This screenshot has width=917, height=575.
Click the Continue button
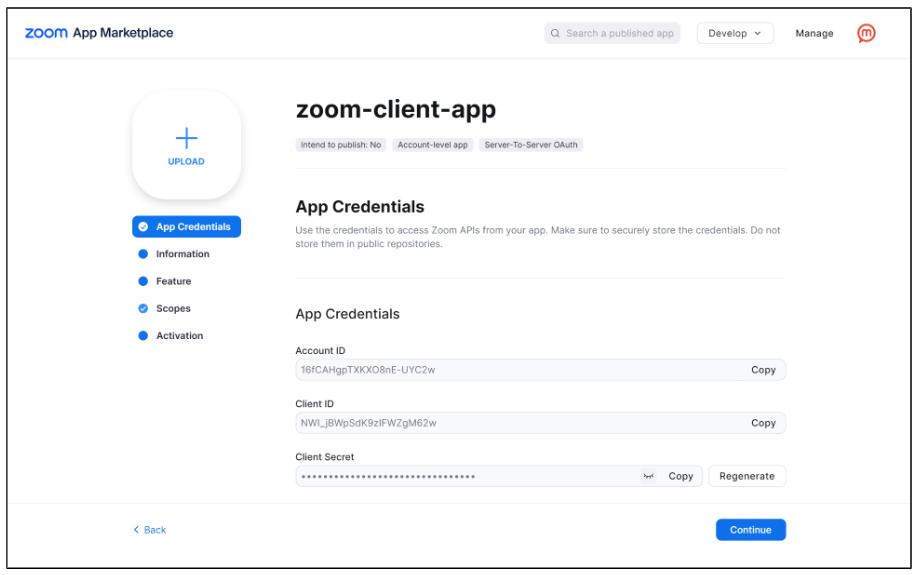click(750, 530)
